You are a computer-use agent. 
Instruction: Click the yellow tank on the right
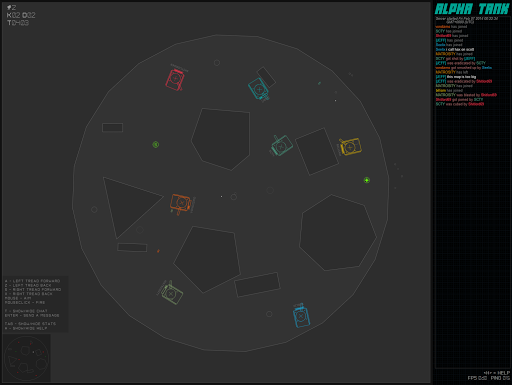point(350,147)
